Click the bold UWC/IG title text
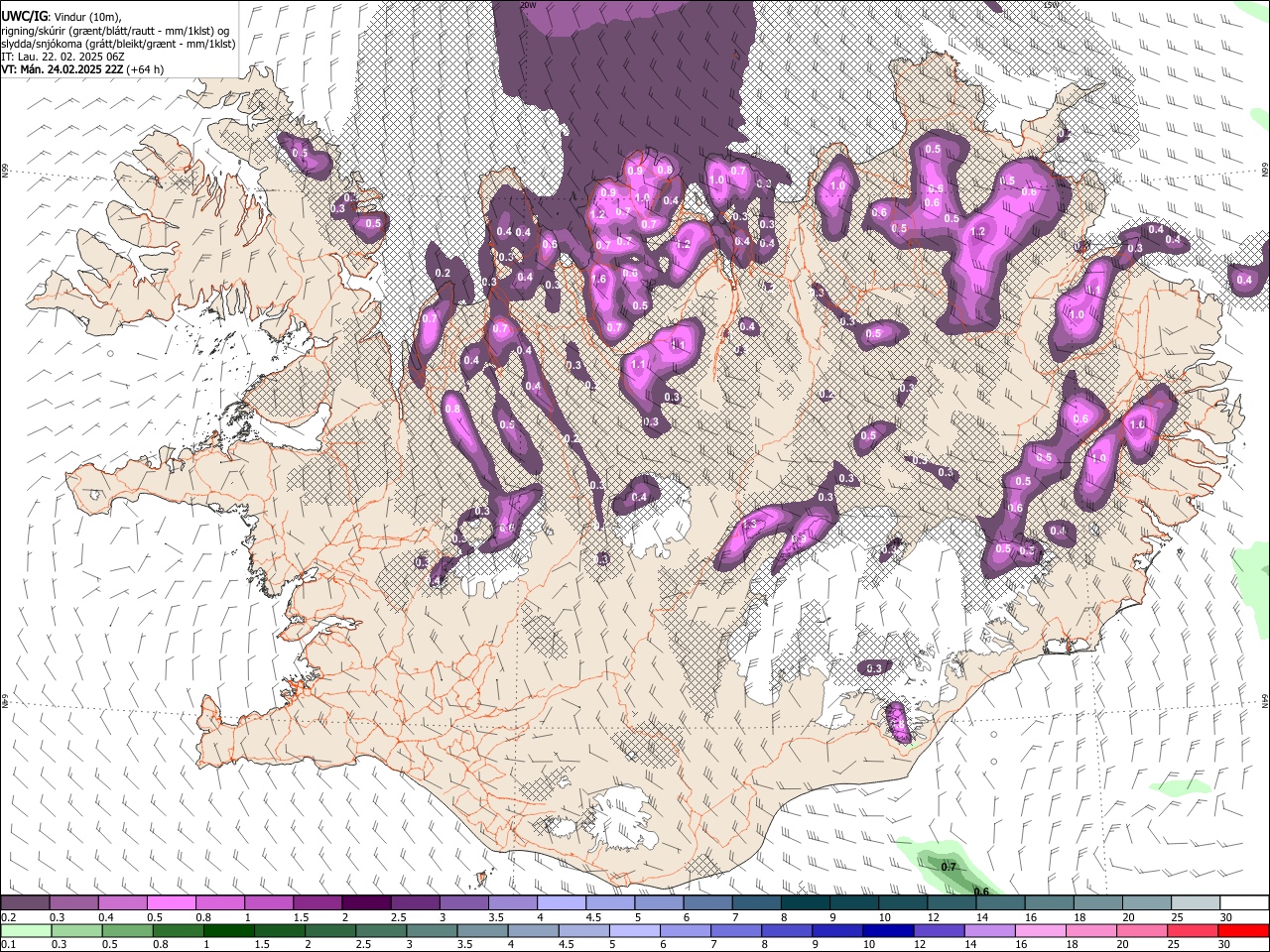The width and height of the screenshot is (1270, 952). 25,16
